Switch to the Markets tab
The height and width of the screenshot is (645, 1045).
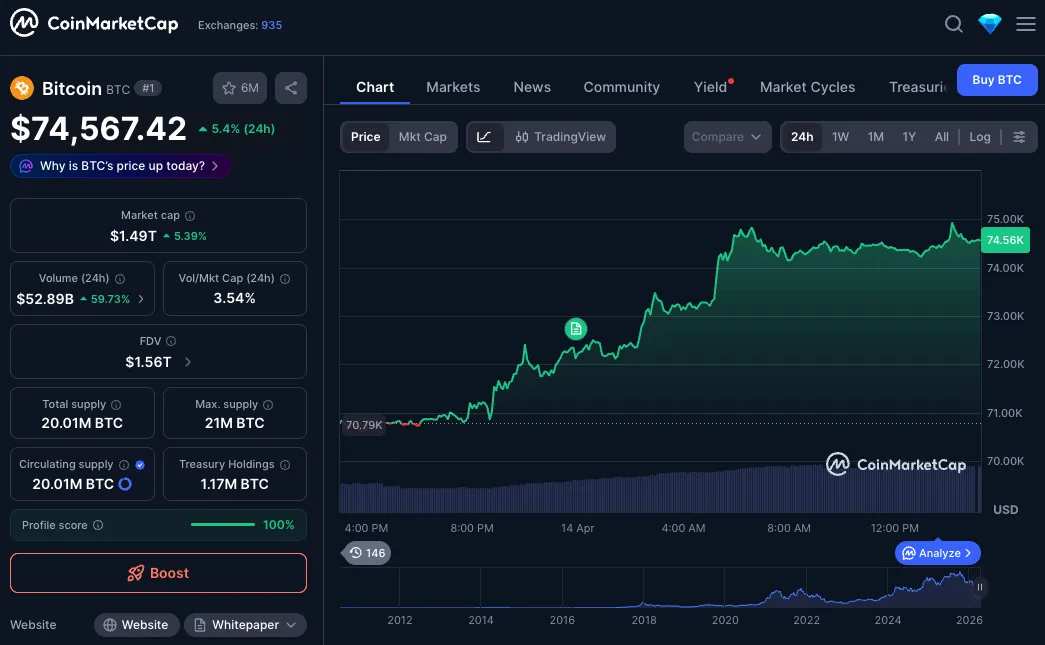[x=453, y=87]
